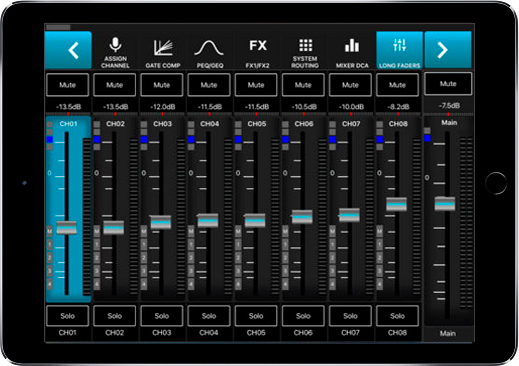Mute the Main output

[448, 84]
